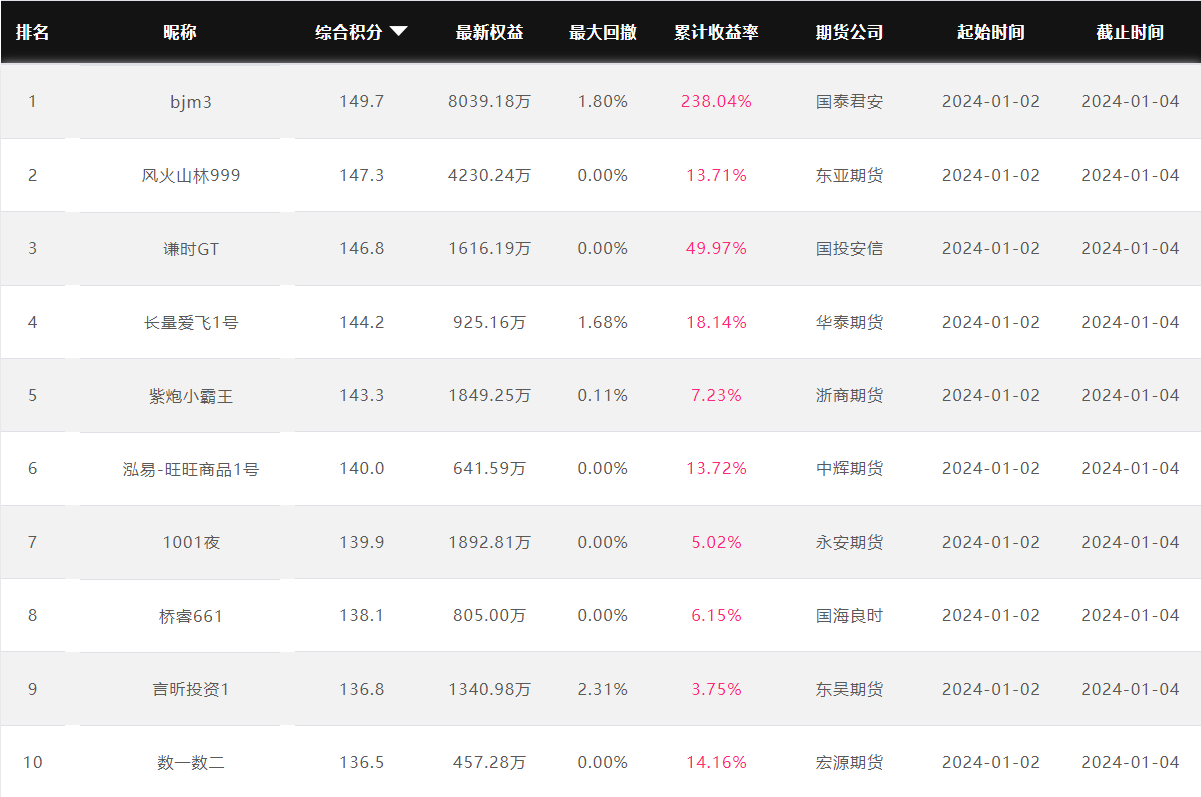This screenshot has height=797, width=1201.
Task: Open the 1001夜 account nickname
Action: coord(191,542)
